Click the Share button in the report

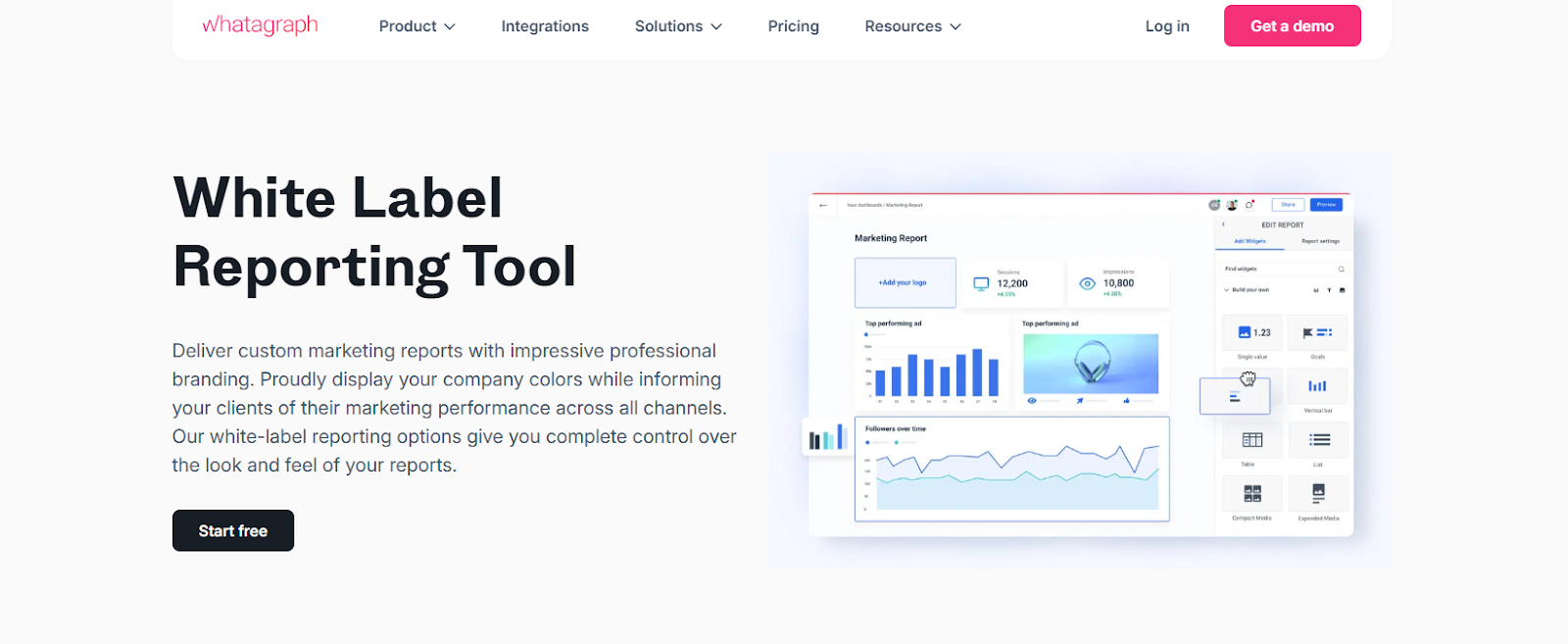[1288, 205]
